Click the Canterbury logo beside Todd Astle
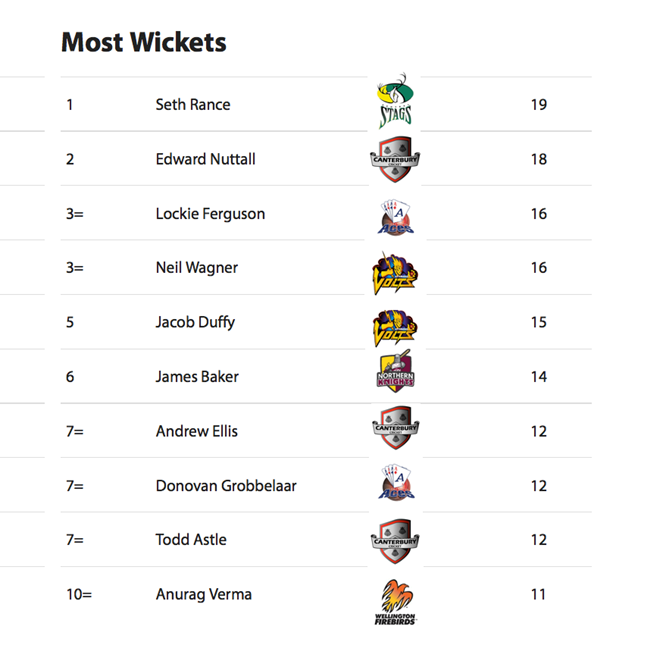This screenshot has width=663, height=667. coord(395,541)
